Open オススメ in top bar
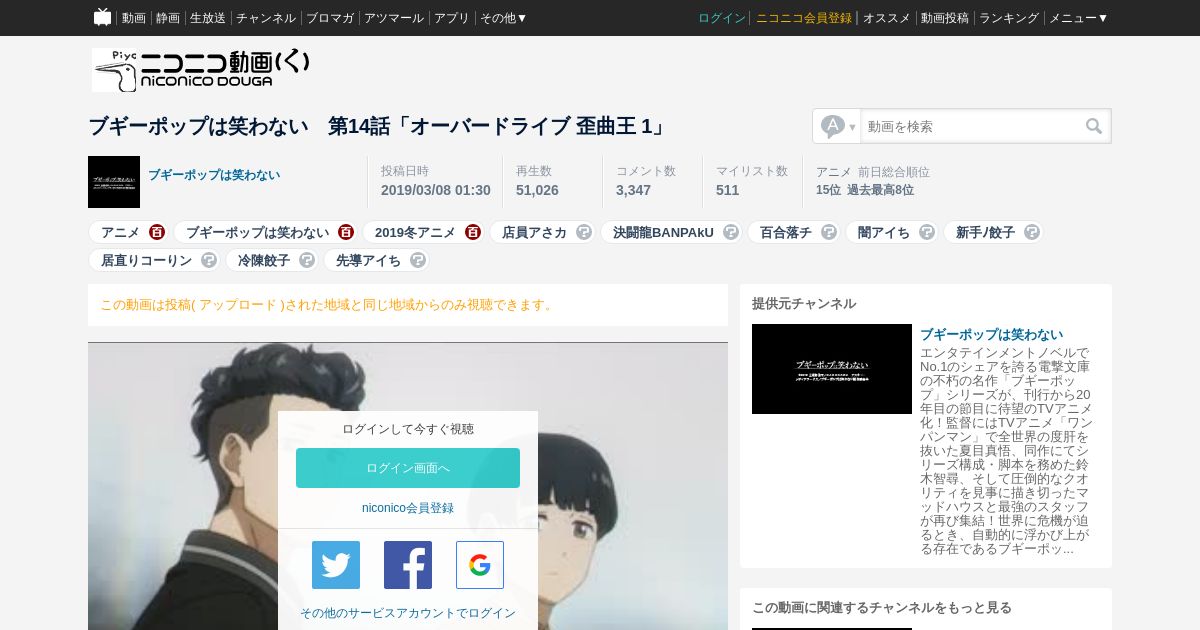The width and height of the screenshot is (1200, 630). 887,18
